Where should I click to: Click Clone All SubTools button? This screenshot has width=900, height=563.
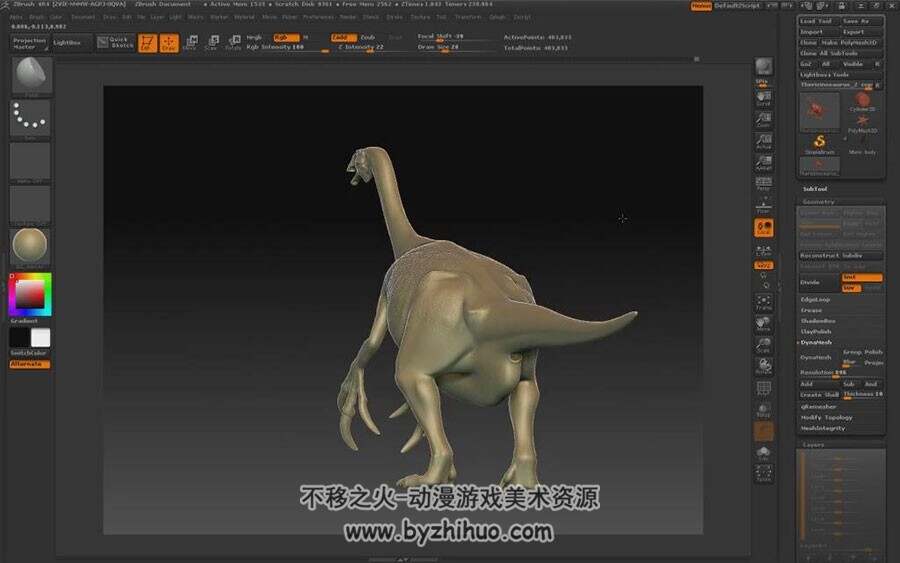841,53
